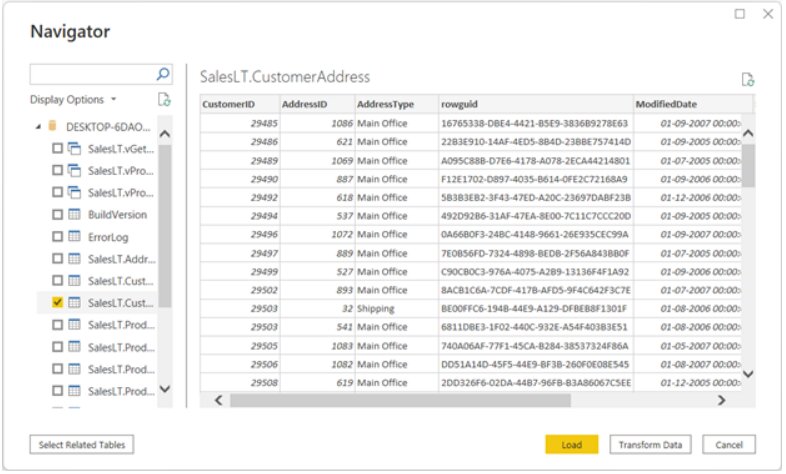
Task: Click the table icon next to BuildVersion
Action: [x=74, y=214]
